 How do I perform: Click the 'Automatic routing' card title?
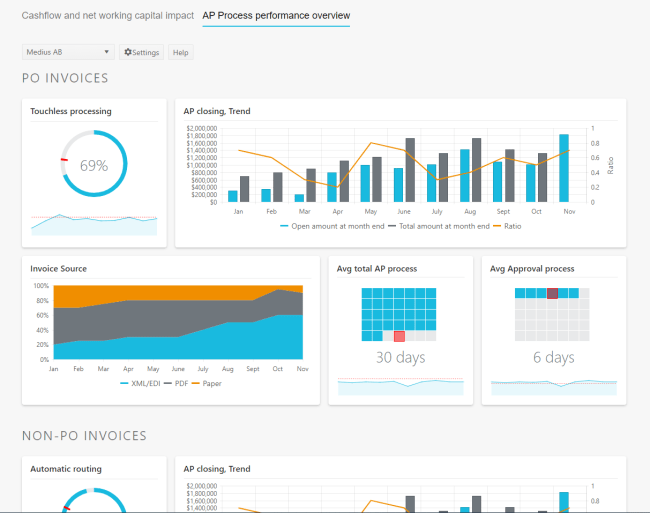(x=66, y=469)
